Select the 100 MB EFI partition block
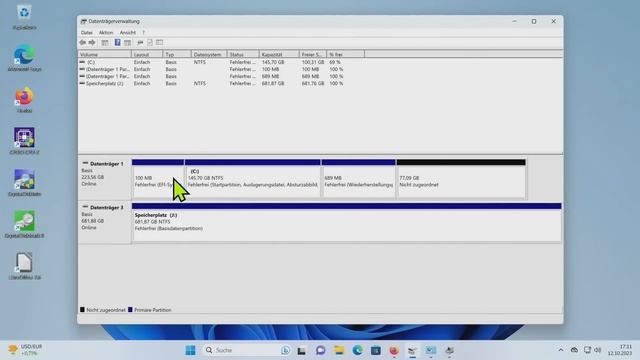Image resolution: width=640 pixels, height=360 pixels. click(x=158, y=179)
